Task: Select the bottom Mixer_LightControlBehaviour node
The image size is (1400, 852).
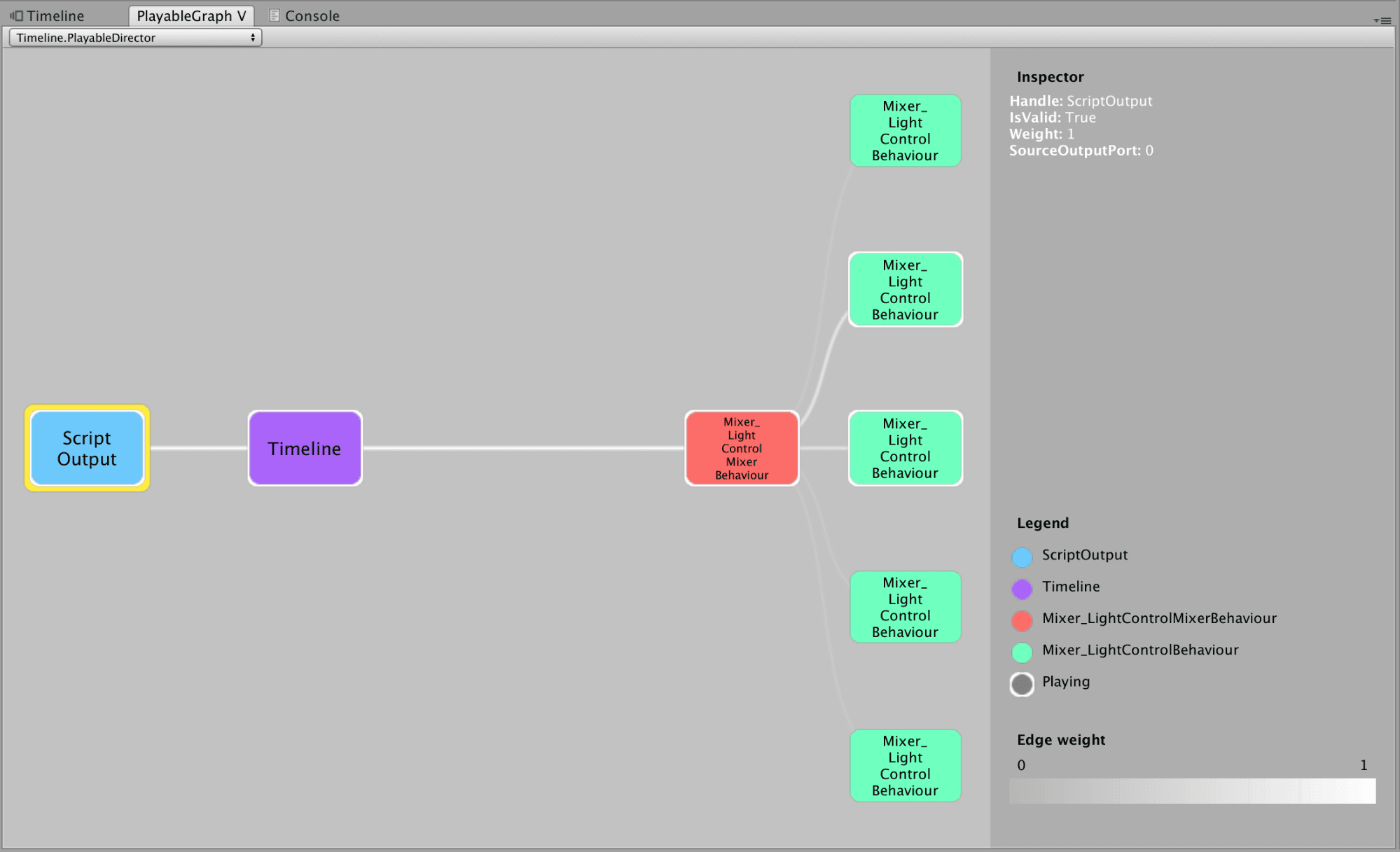Action: click(x=906, y=766)
